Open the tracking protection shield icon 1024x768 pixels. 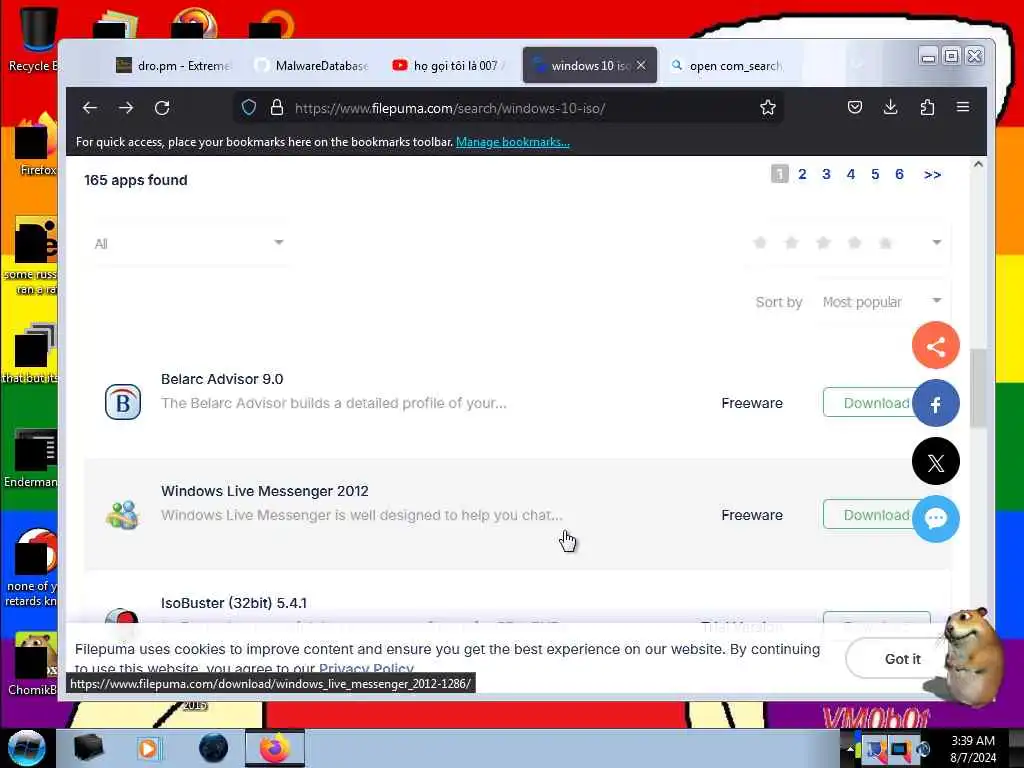tap(249, 108)
